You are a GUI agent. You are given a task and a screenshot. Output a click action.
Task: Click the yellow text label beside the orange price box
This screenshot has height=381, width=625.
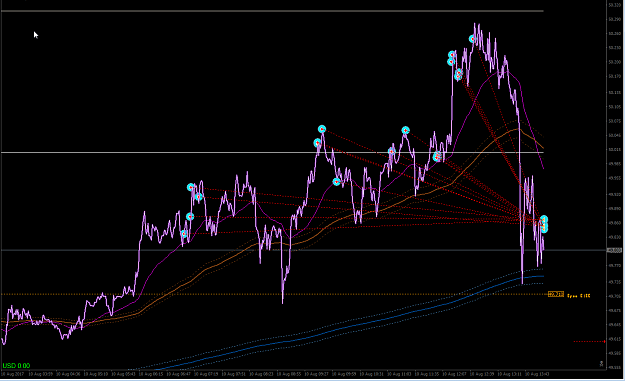click(579, 296)
